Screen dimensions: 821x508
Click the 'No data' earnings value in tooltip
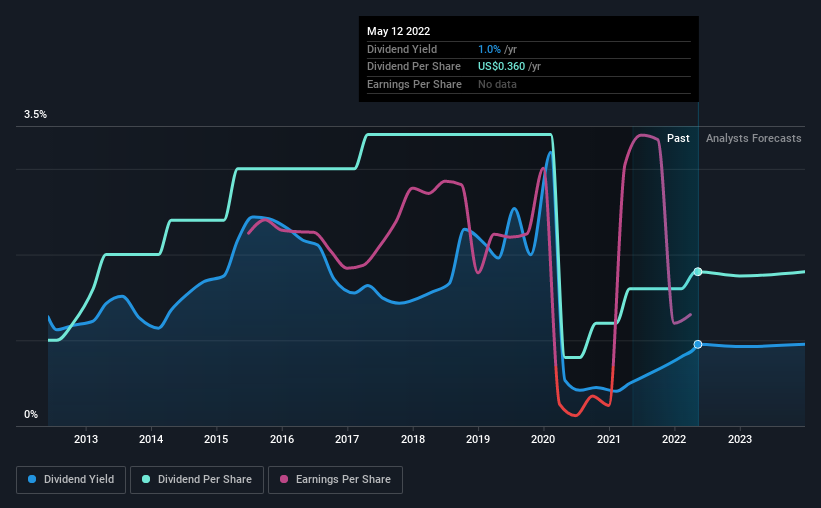pyautogui.click(x=497, y=84)
